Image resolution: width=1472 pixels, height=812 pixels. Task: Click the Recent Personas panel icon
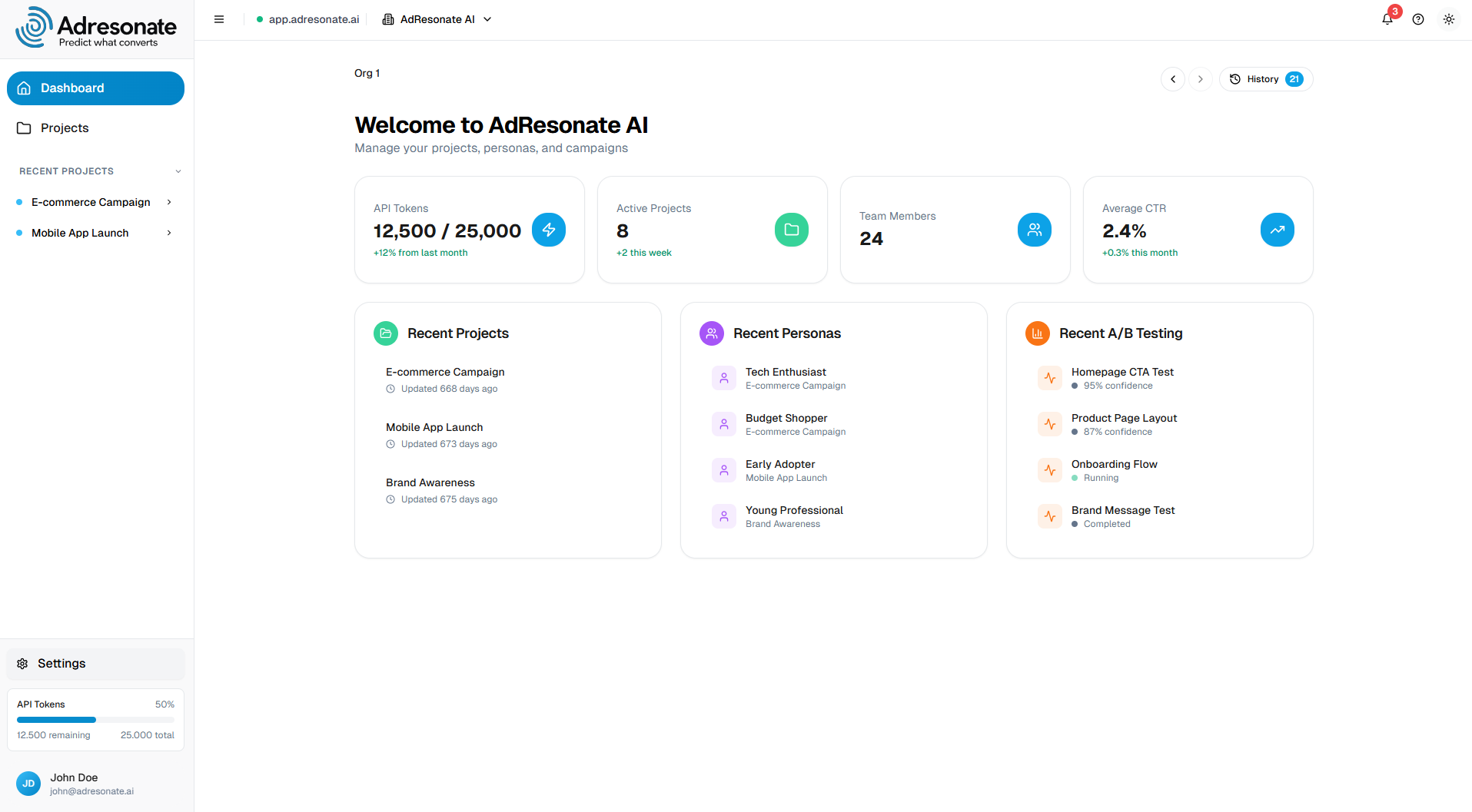click(711, 333)
